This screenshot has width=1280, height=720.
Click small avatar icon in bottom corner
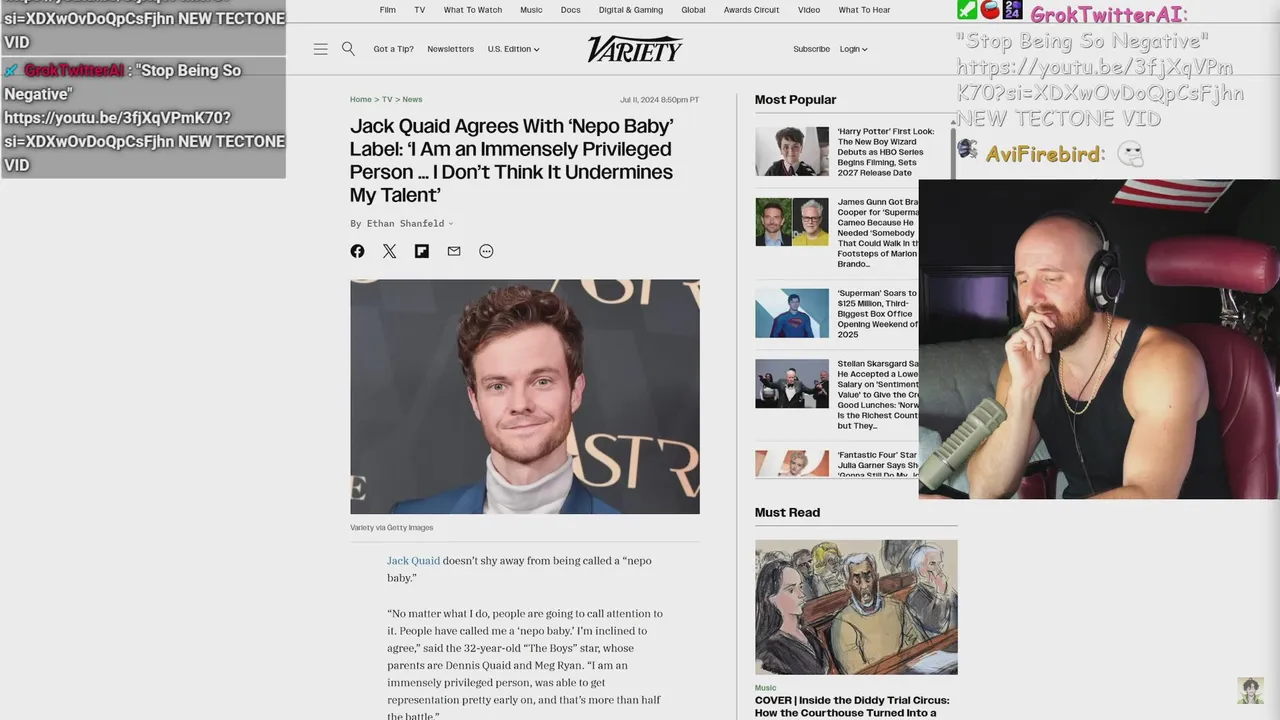[x=1250, y=690]
